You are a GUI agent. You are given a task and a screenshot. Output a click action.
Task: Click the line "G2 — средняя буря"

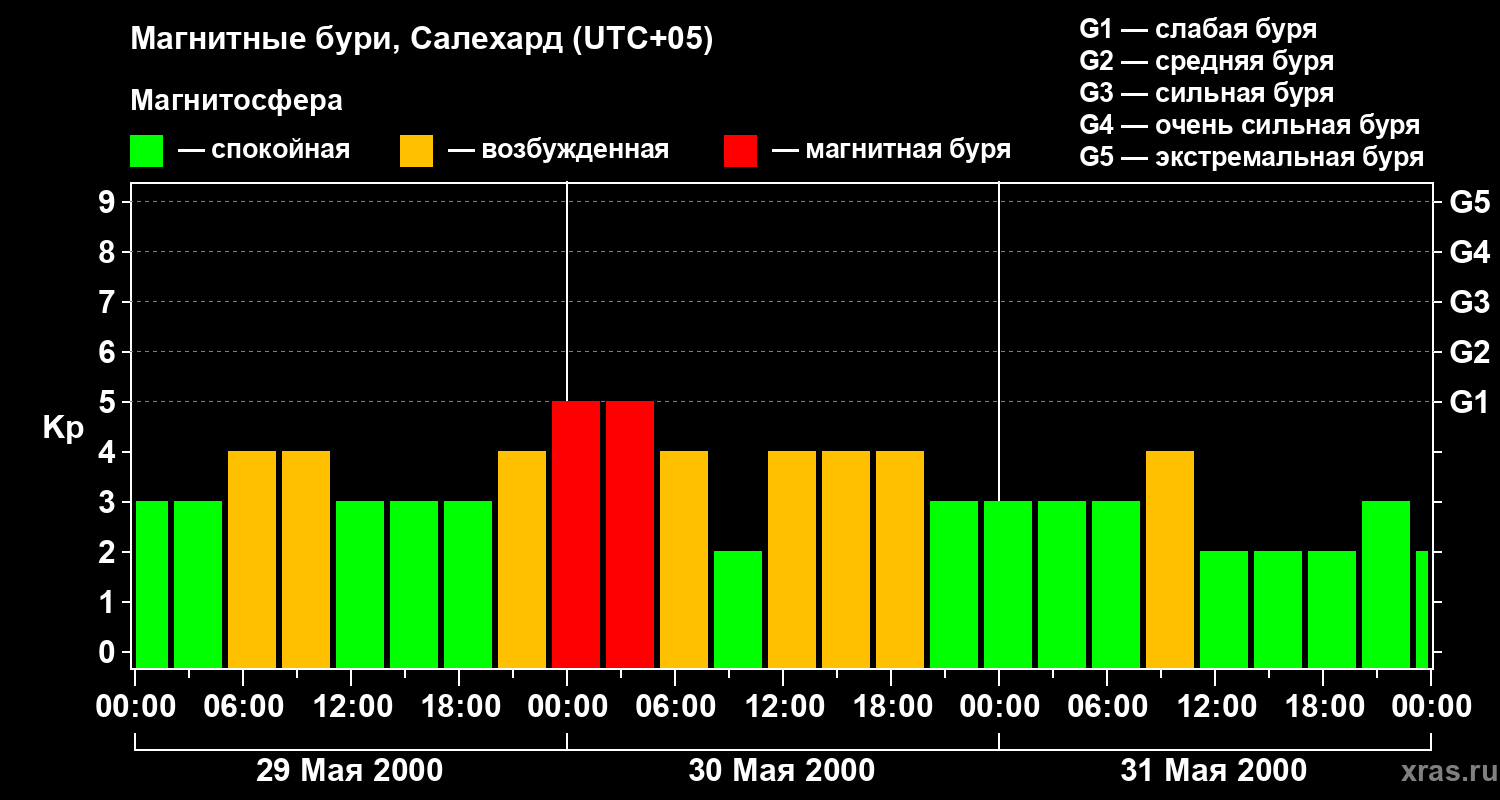pyautogui.click(x=1206, y=61)
